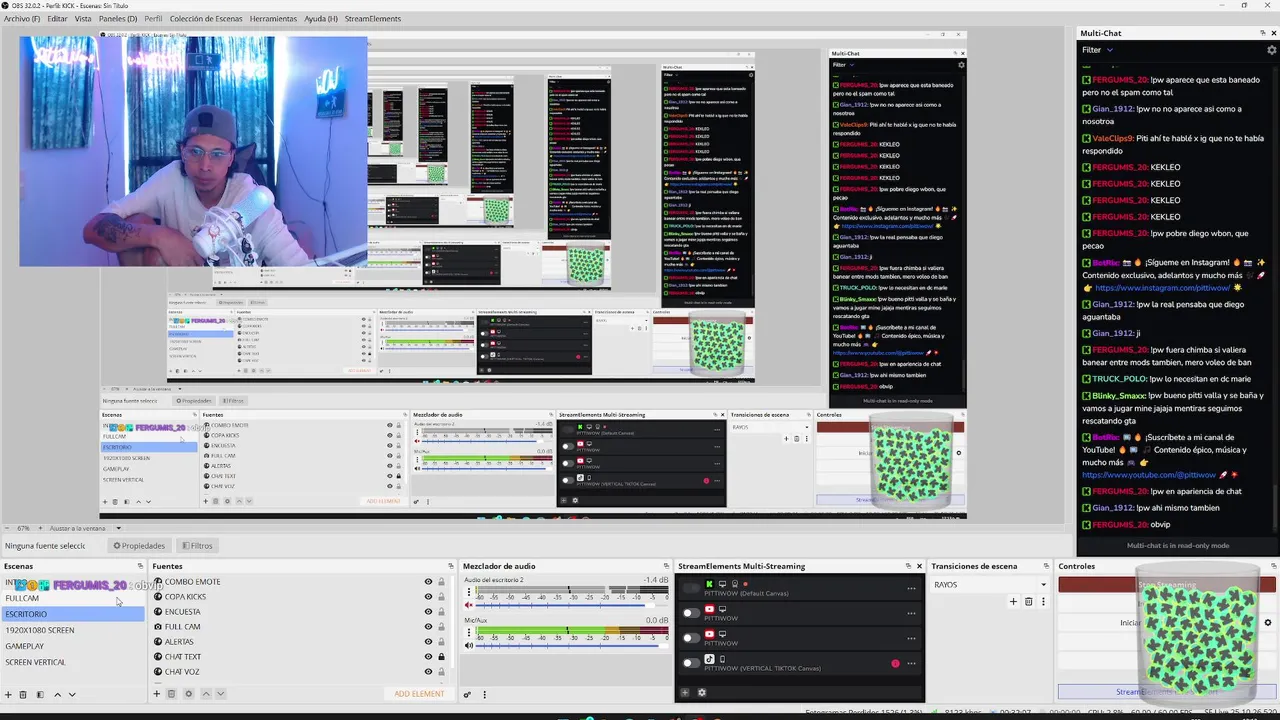
Task: Move selected scene down in Escenas toolbar
Action: 72,694
